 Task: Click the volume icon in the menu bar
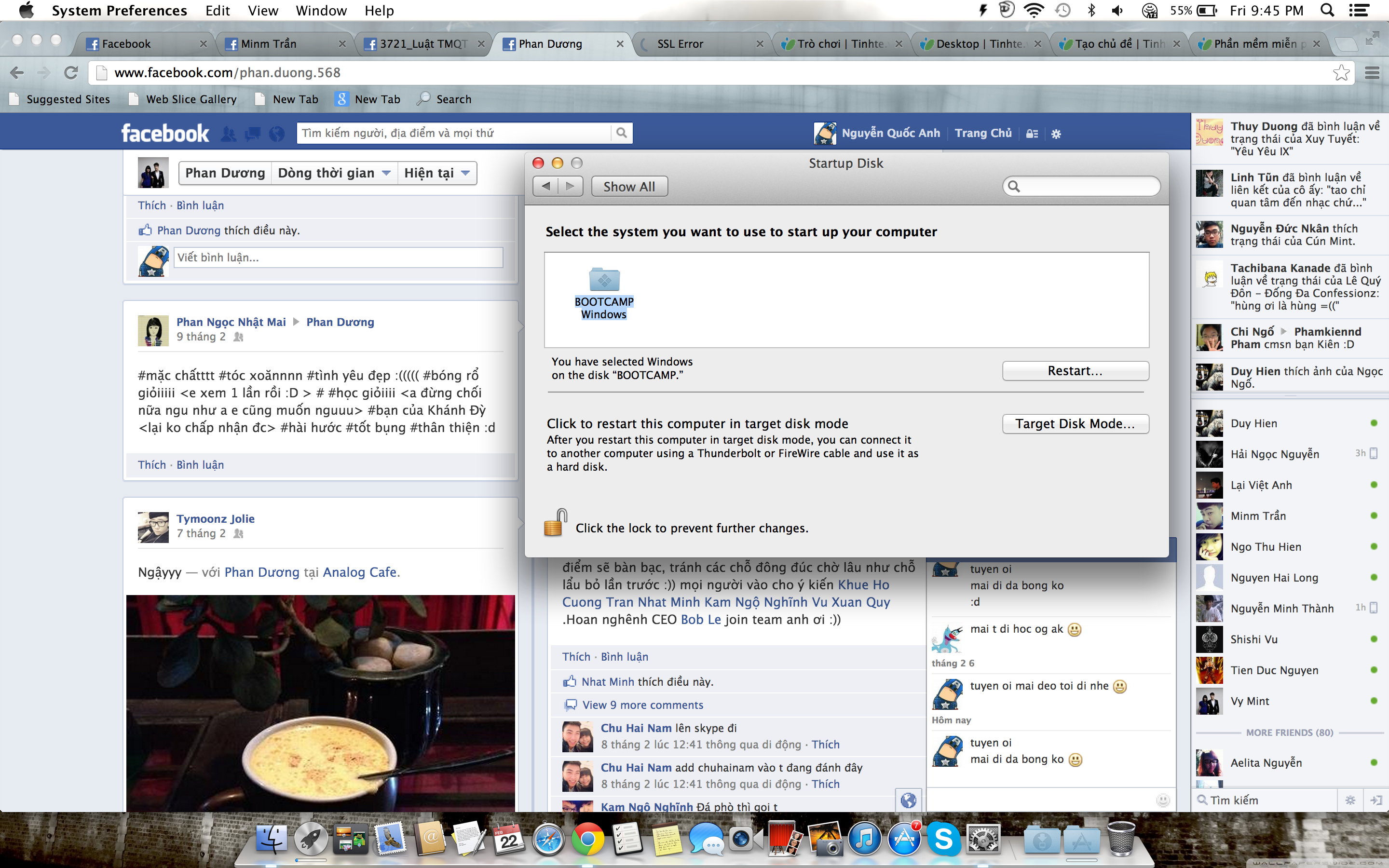[x=1117, y=10]
